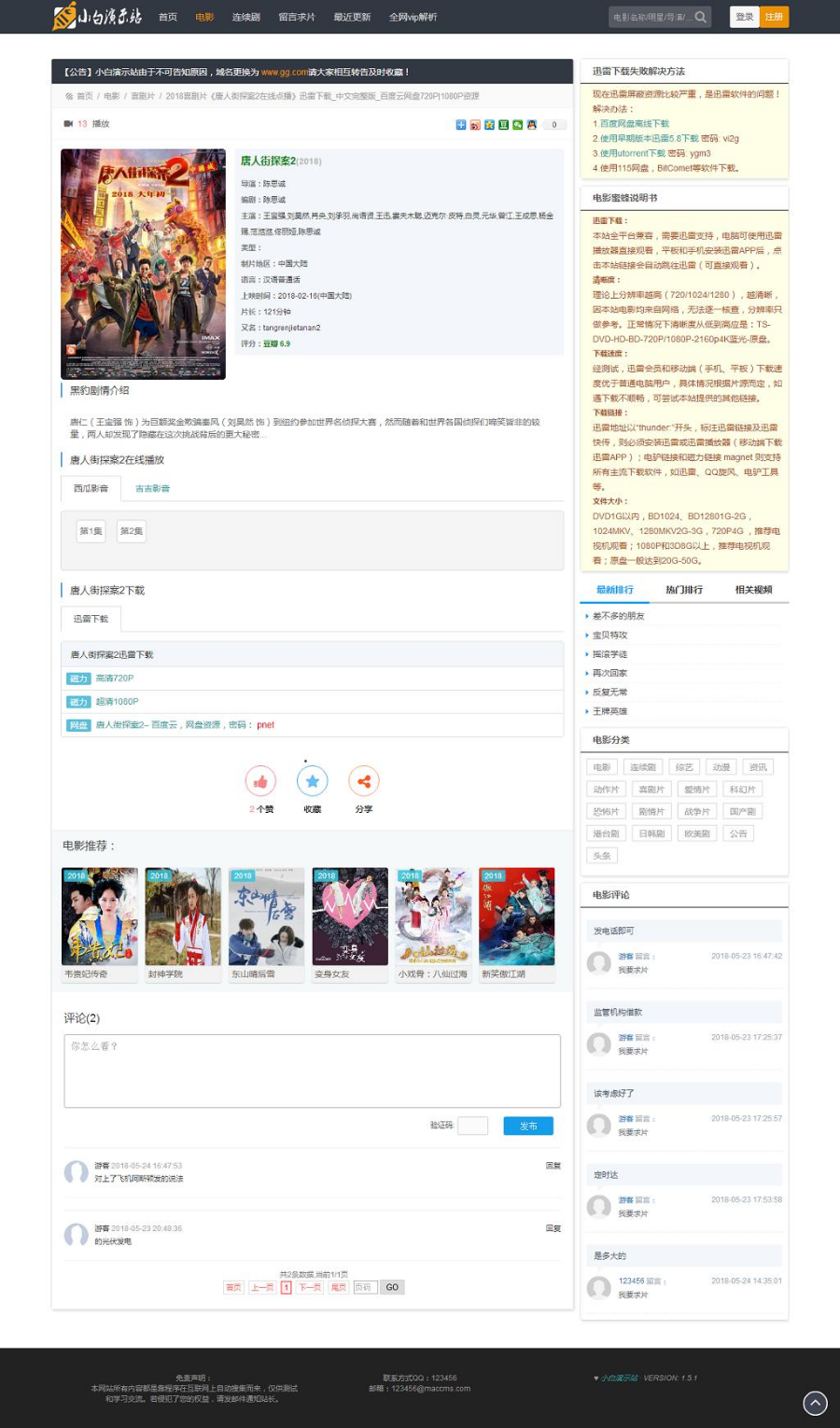Click the page number input field
The width and height of the screenshot is (840, 1428).
pos(365,1287)
